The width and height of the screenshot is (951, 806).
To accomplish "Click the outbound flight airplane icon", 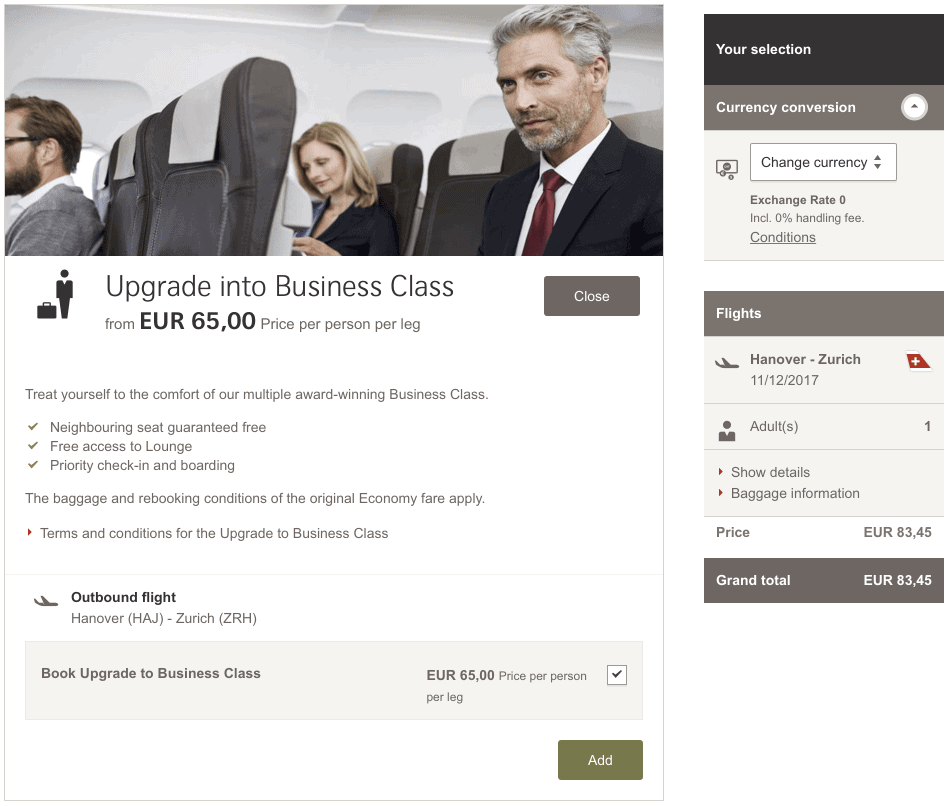I will click(x=46, y=601).
